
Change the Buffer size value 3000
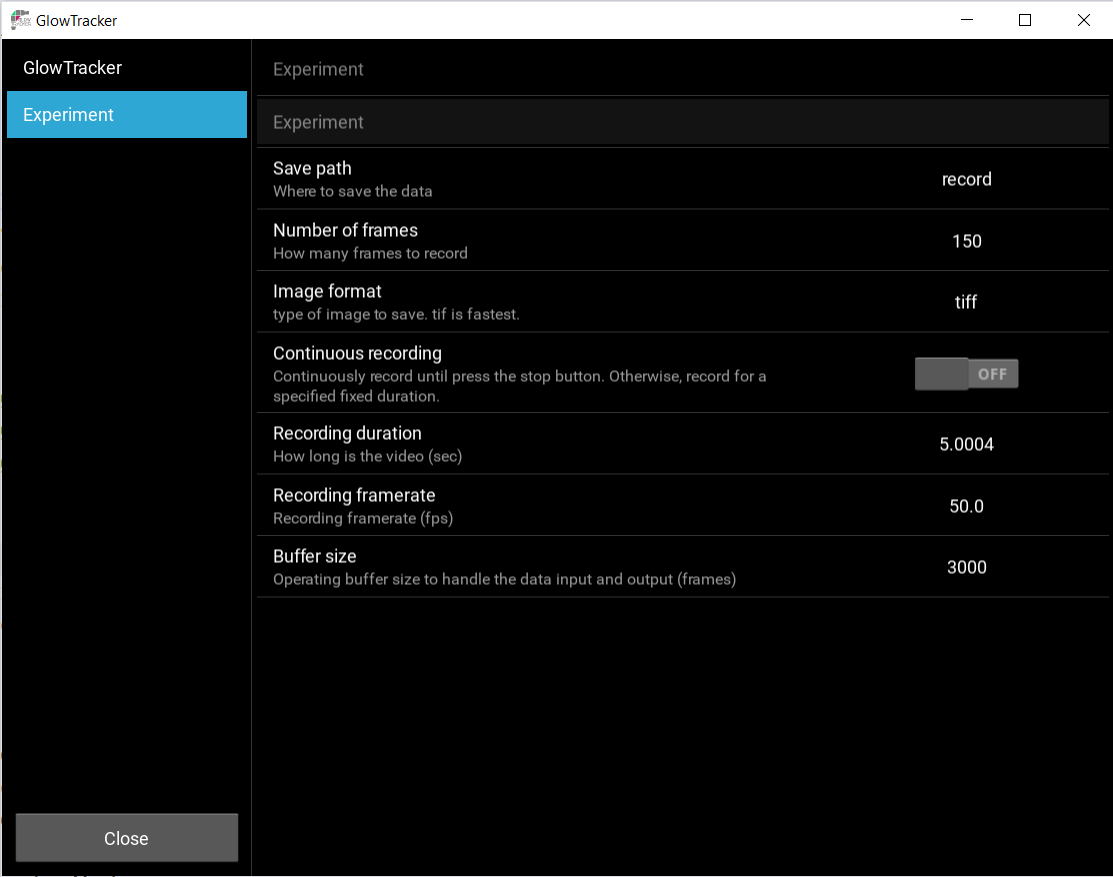pos(967,567)
